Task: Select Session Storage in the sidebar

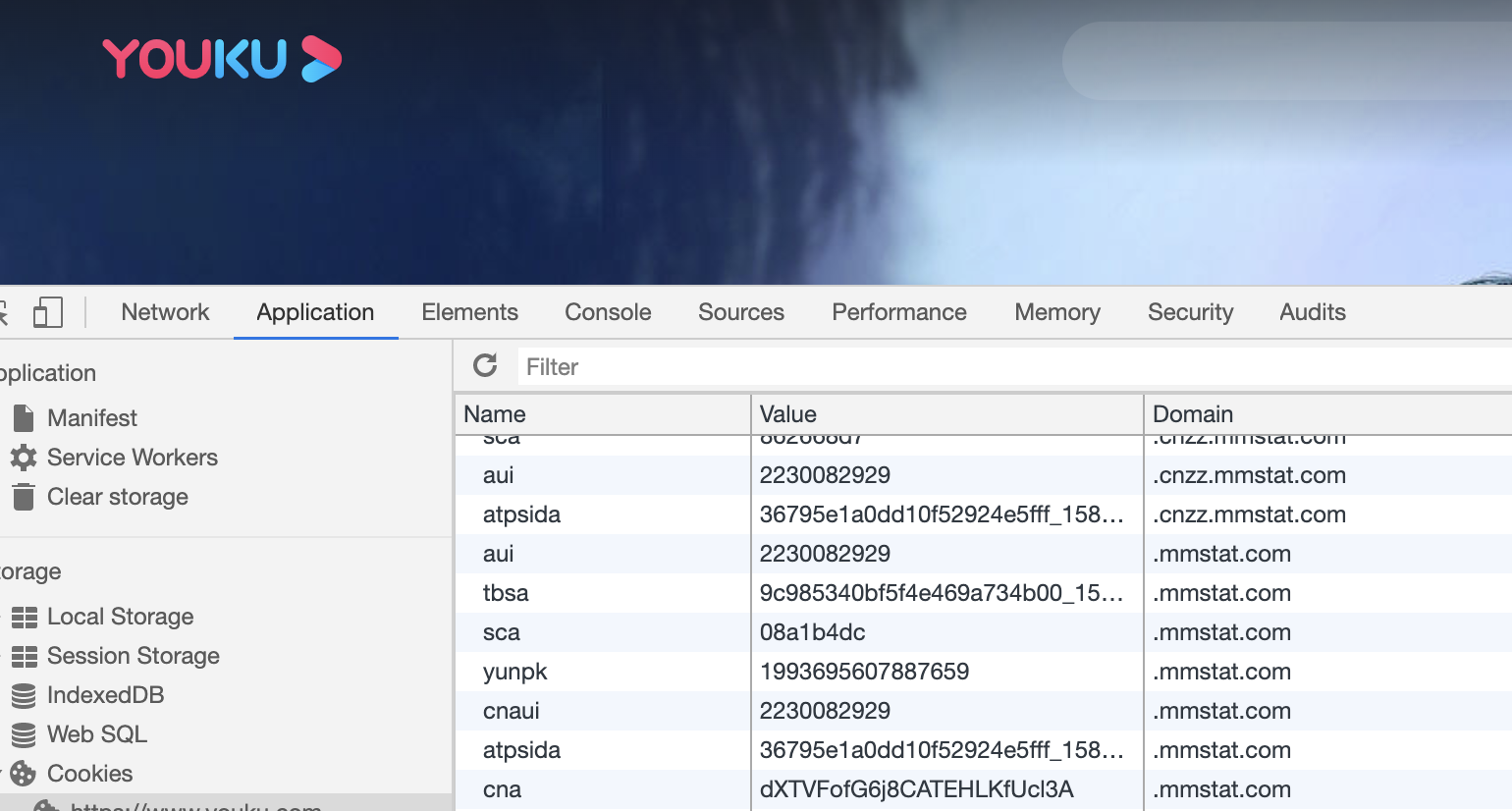Action: click(134, 656)
